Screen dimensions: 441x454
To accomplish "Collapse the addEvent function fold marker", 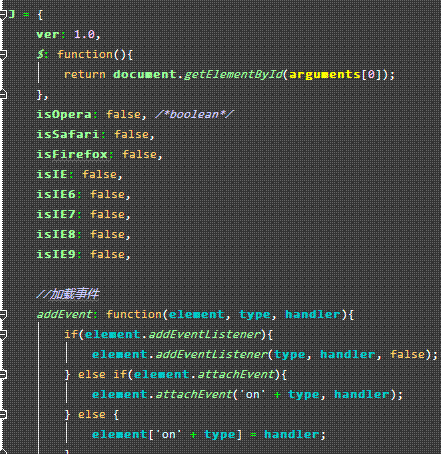I will (3, 315).
